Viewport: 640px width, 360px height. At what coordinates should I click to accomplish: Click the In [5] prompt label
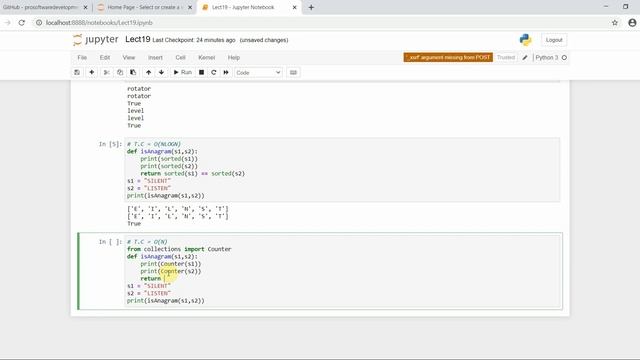(x=110, y=144)
